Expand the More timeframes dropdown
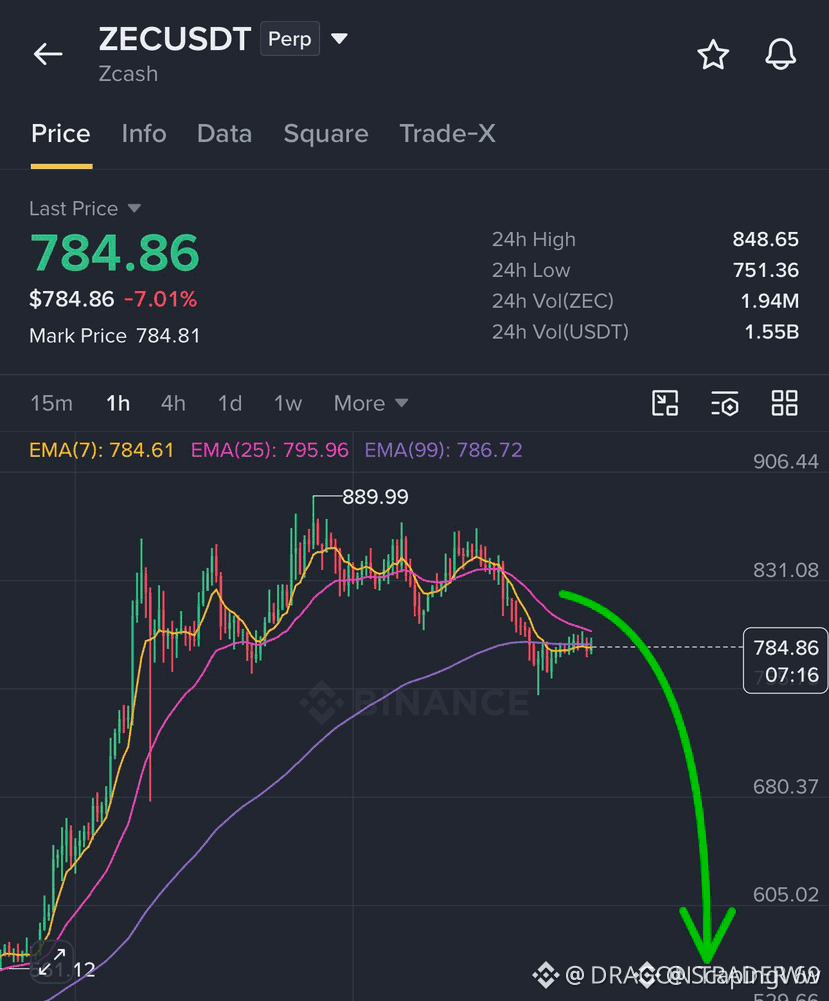 pyautogui.click(x=371, y=403)
